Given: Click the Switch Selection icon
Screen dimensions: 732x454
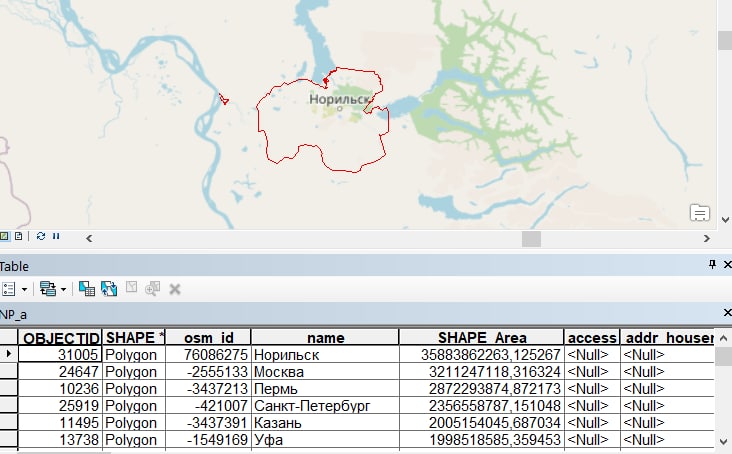Looking at the screenshot, I should click(109, 289).
